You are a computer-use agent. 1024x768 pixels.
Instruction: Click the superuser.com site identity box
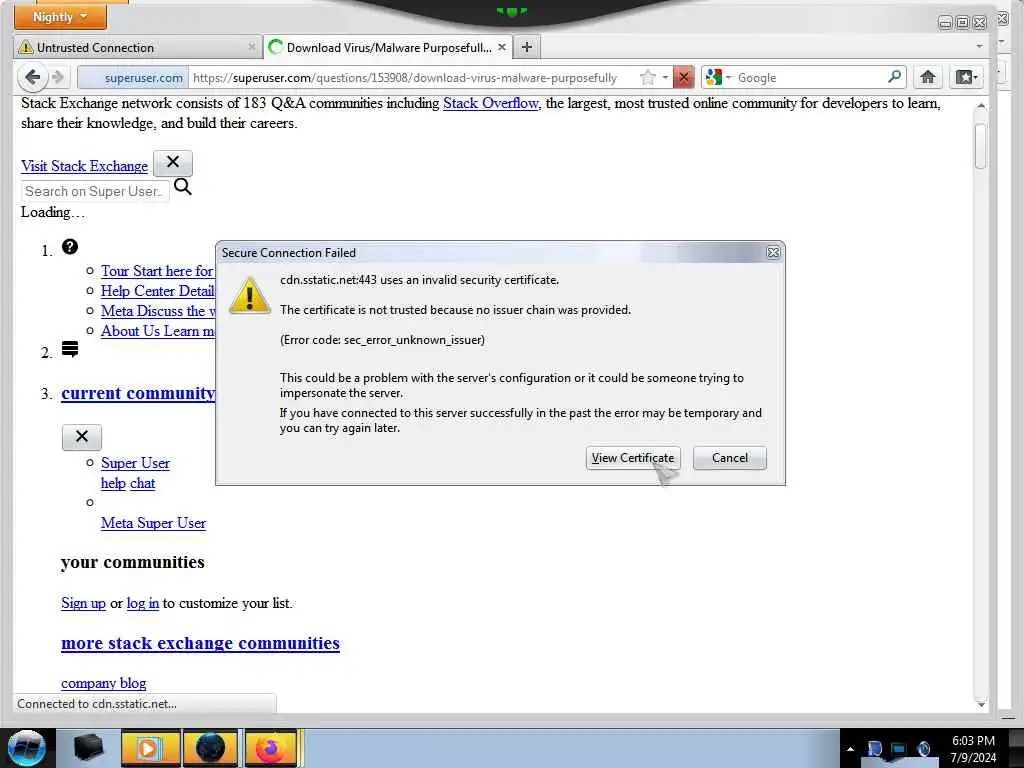pos(133,78)
